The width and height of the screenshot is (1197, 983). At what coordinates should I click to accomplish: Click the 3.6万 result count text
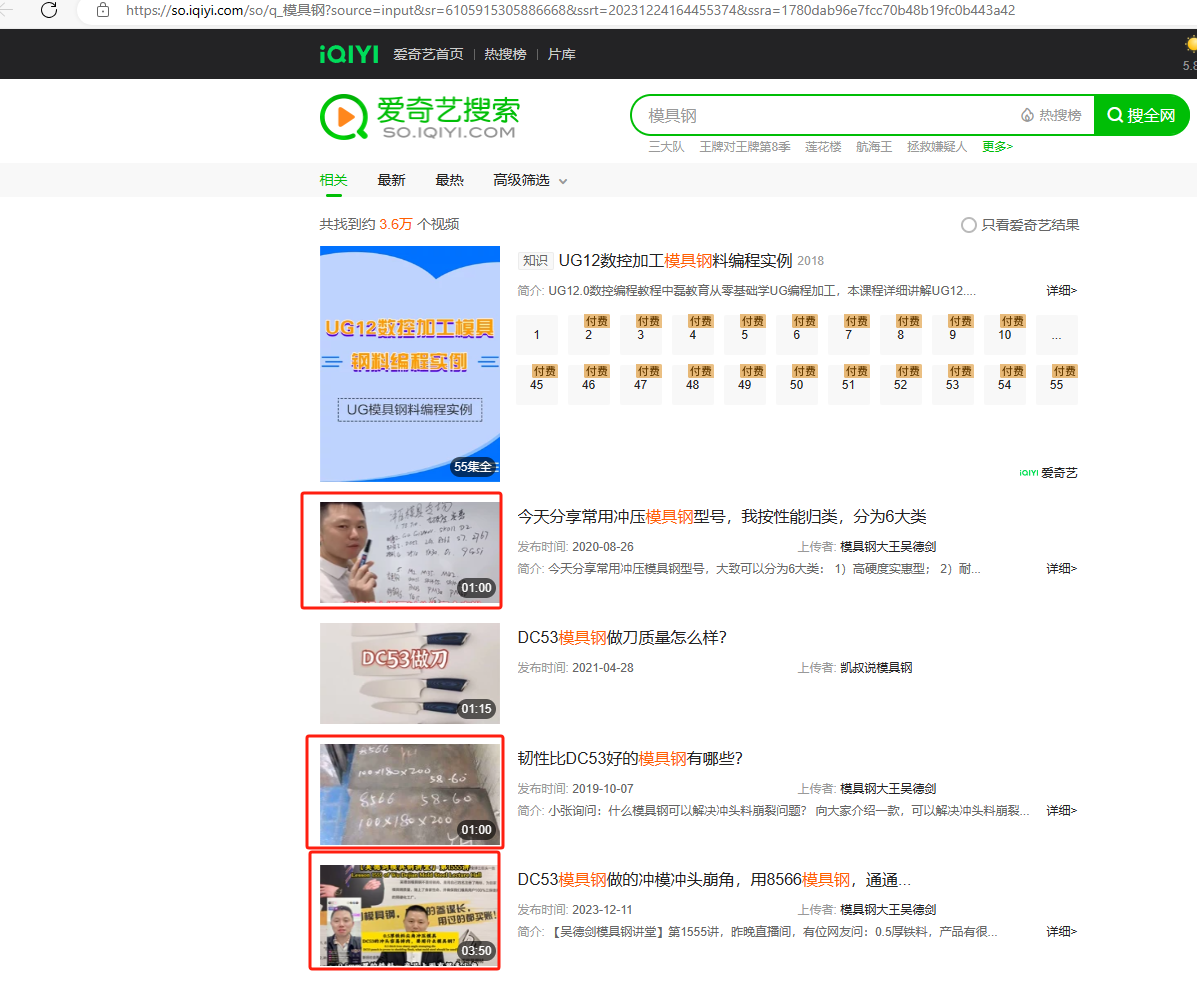pyautogui.click(x=395, y=224)
